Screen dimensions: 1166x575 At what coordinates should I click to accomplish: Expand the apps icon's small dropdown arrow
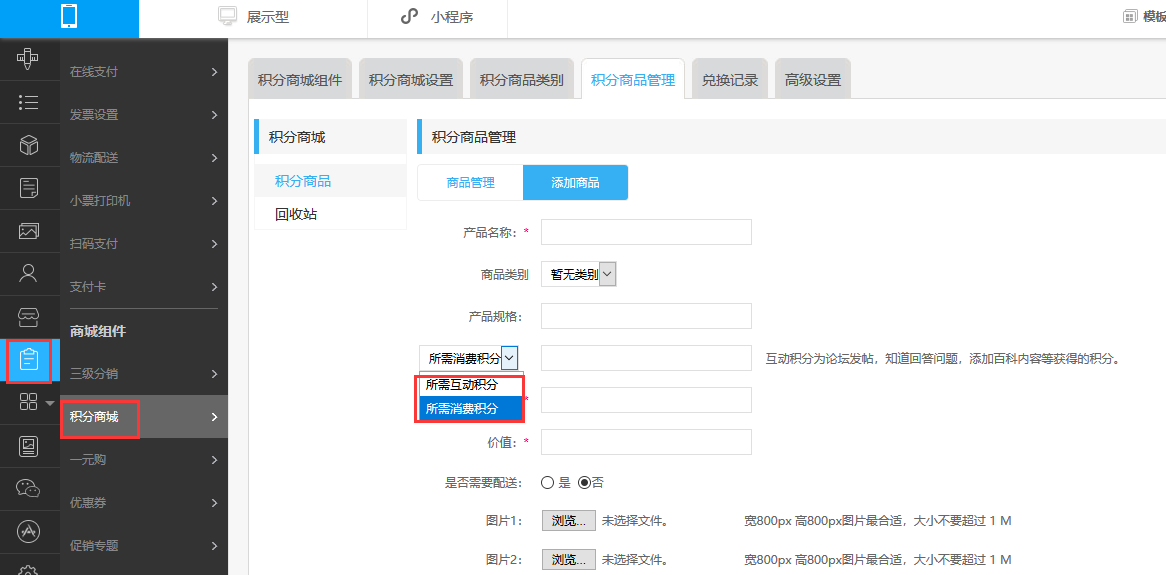pyautogui.click(x=50, y=403)
